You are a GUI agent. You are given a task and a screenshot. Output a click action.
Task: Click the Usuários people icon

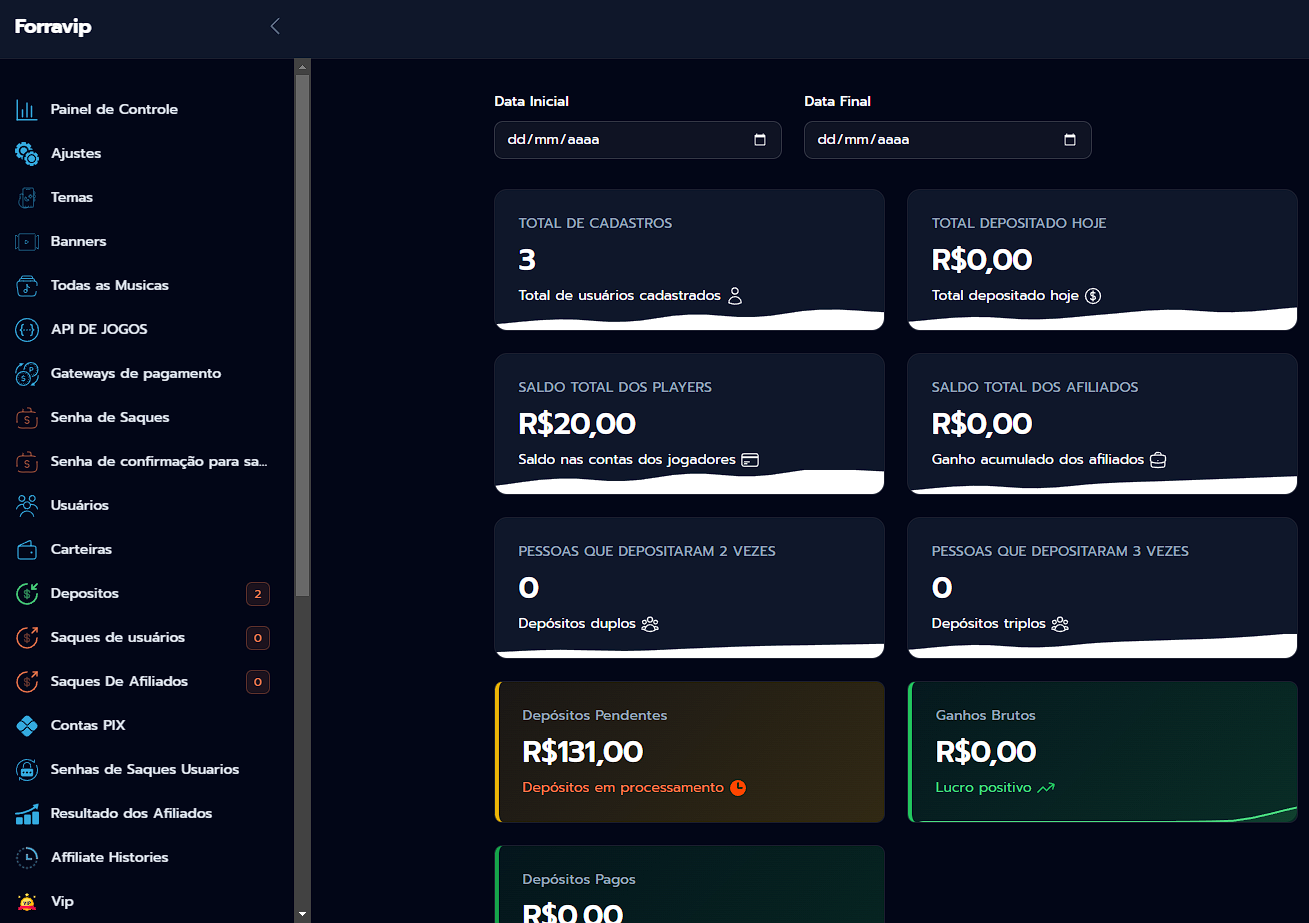27,505
